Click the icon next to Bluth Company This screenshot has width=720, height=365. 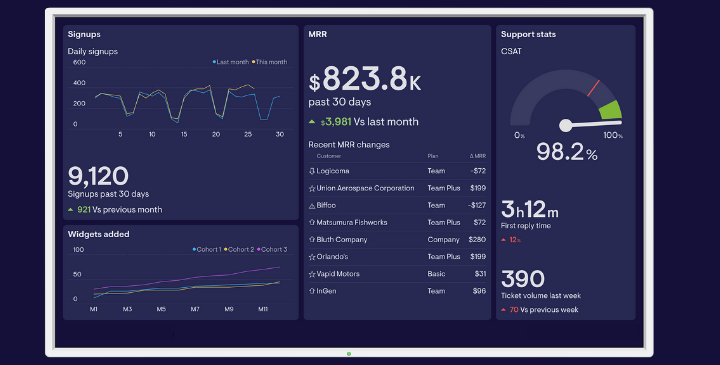(x=312, y=240)
